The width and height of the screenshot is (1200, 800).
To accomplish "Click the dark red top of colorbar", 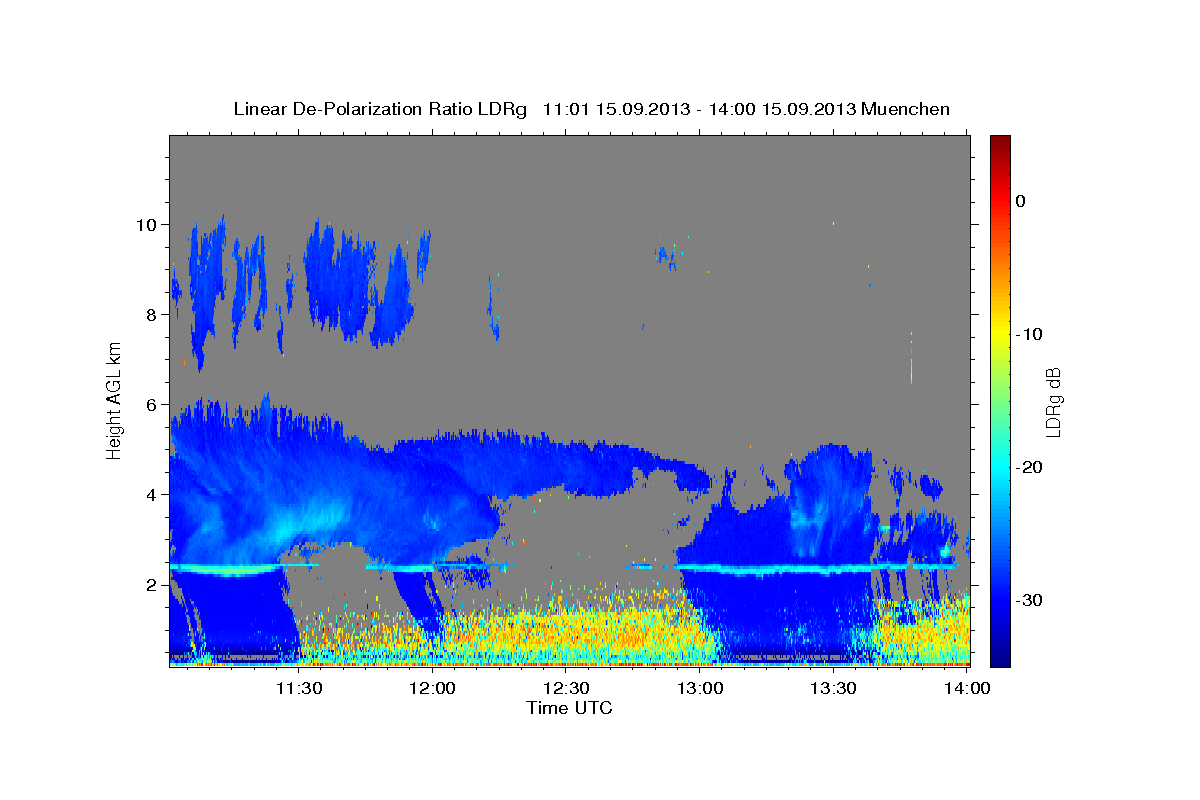I will pyautogui.click(x=1000, y=145).
